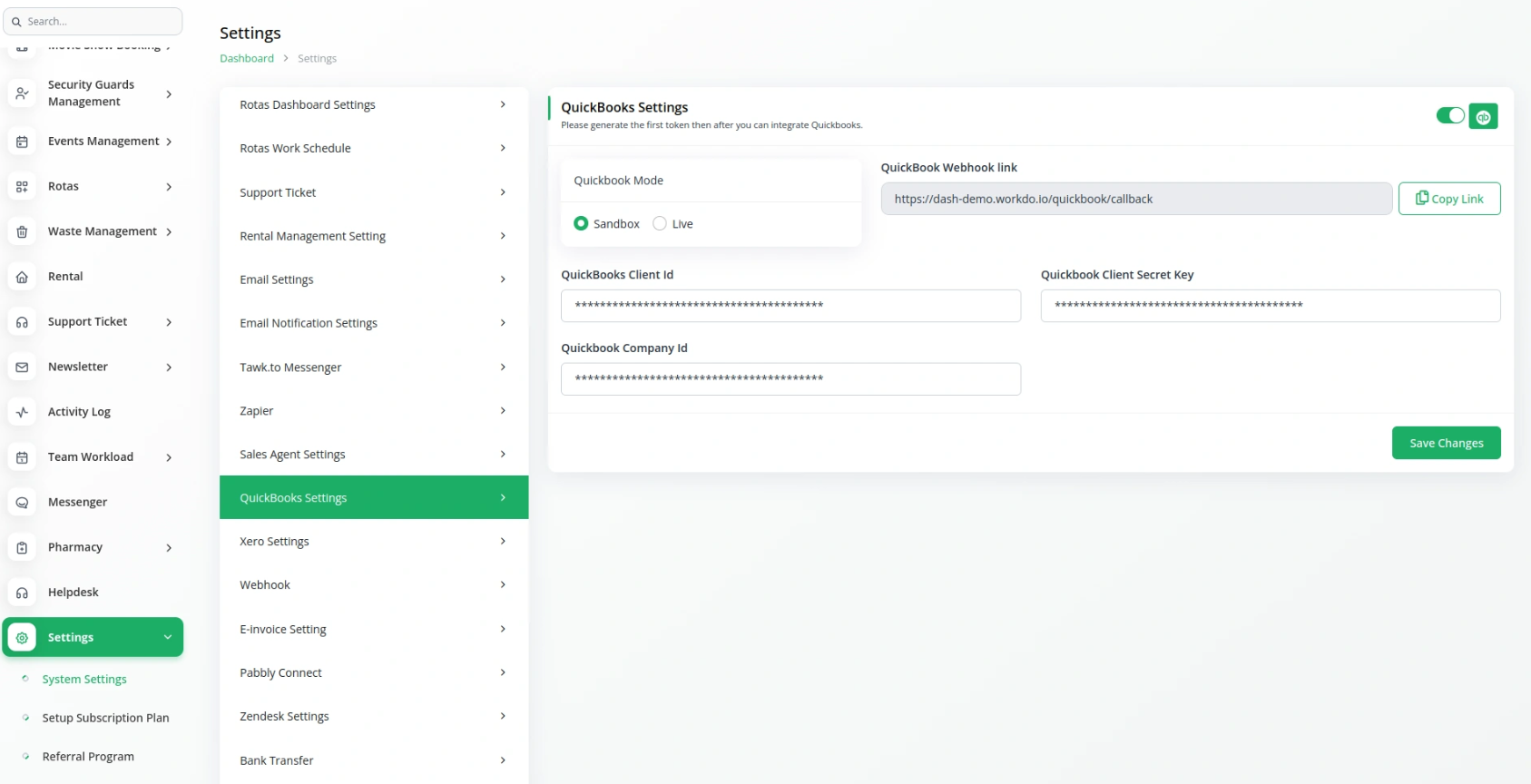Select the Sandbox mode radio button
Viewport: 1531px width, 784px height.
(581, 223)
